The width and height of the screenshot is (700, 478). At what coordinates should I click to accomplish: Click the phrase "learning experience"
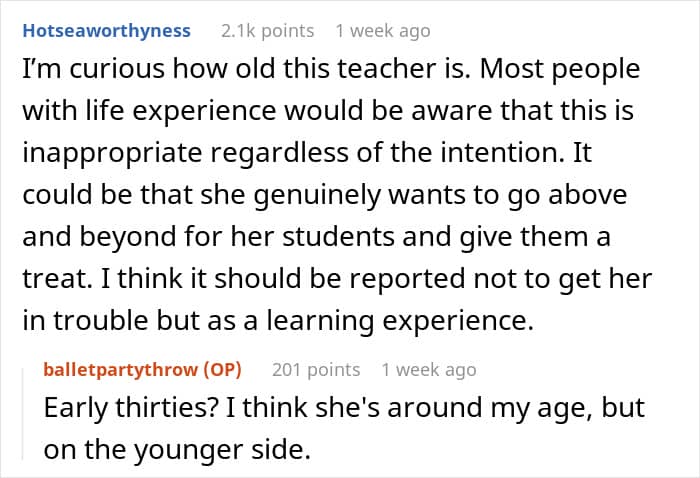400,321
